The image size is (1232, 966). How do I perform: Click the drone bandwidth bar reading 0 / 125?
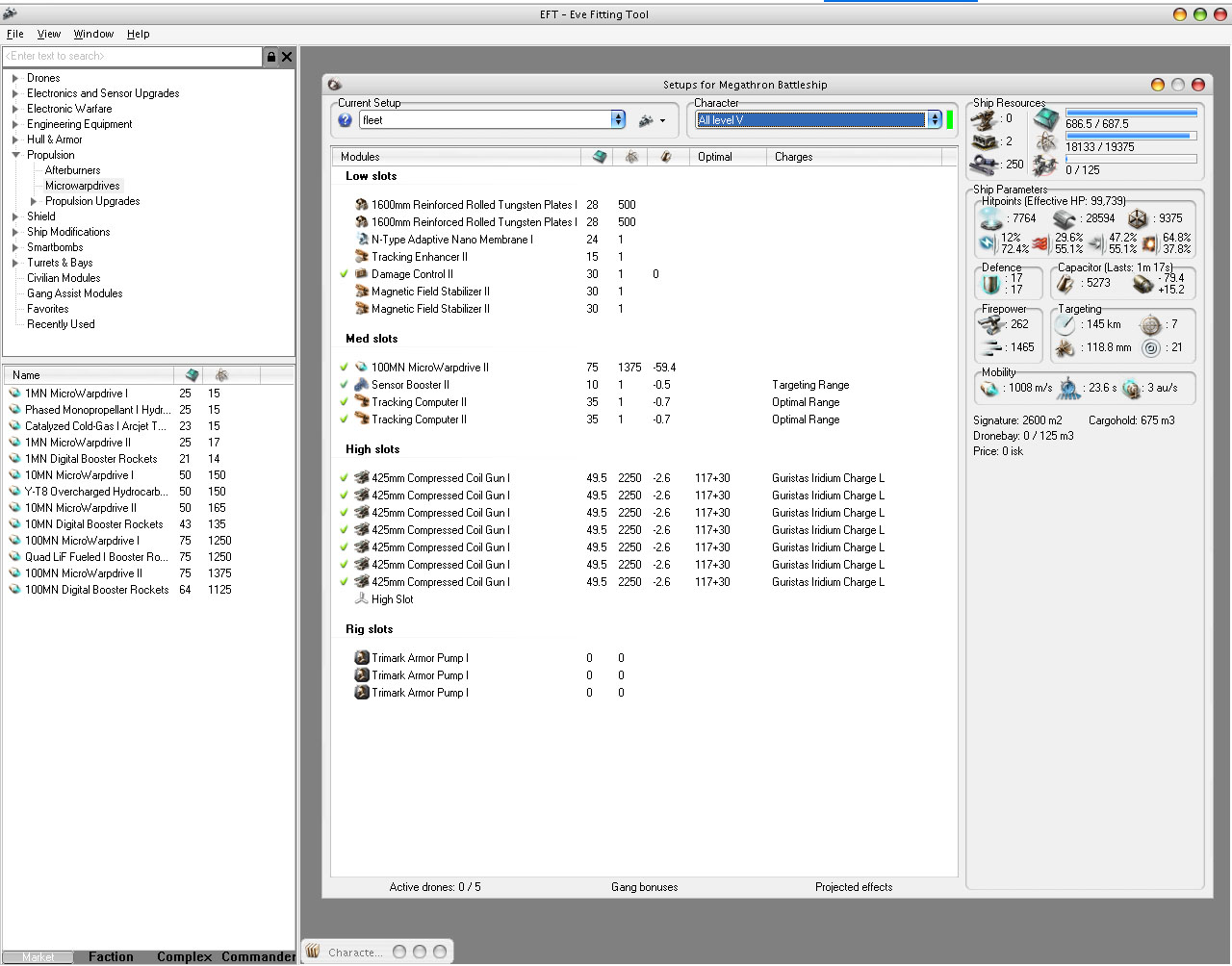click(1131, 160)
